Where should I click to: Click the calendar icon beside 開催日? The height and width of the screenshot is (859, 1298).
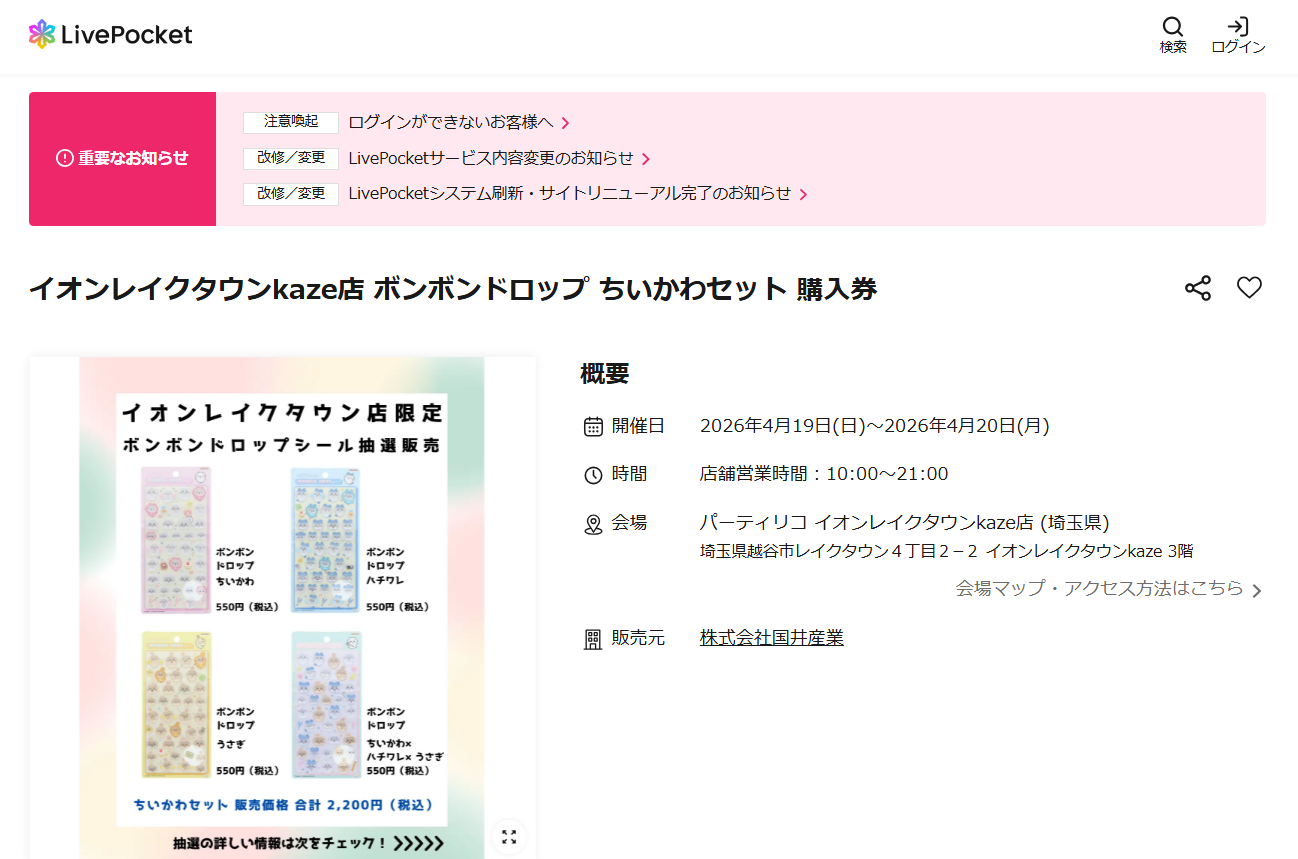(x=592, y=424)
